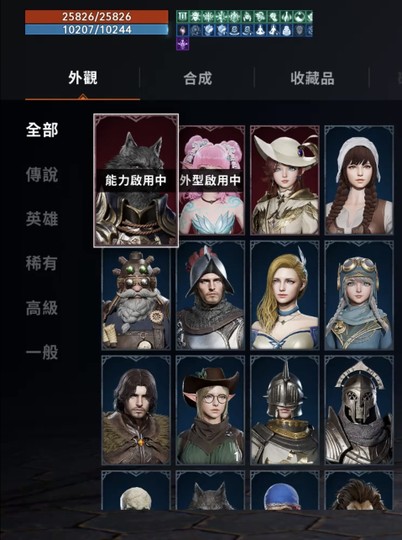Viewport: 402px width, 540px height.
Task: Open the 收藏品 tab
Action: [x=312, y=79]
